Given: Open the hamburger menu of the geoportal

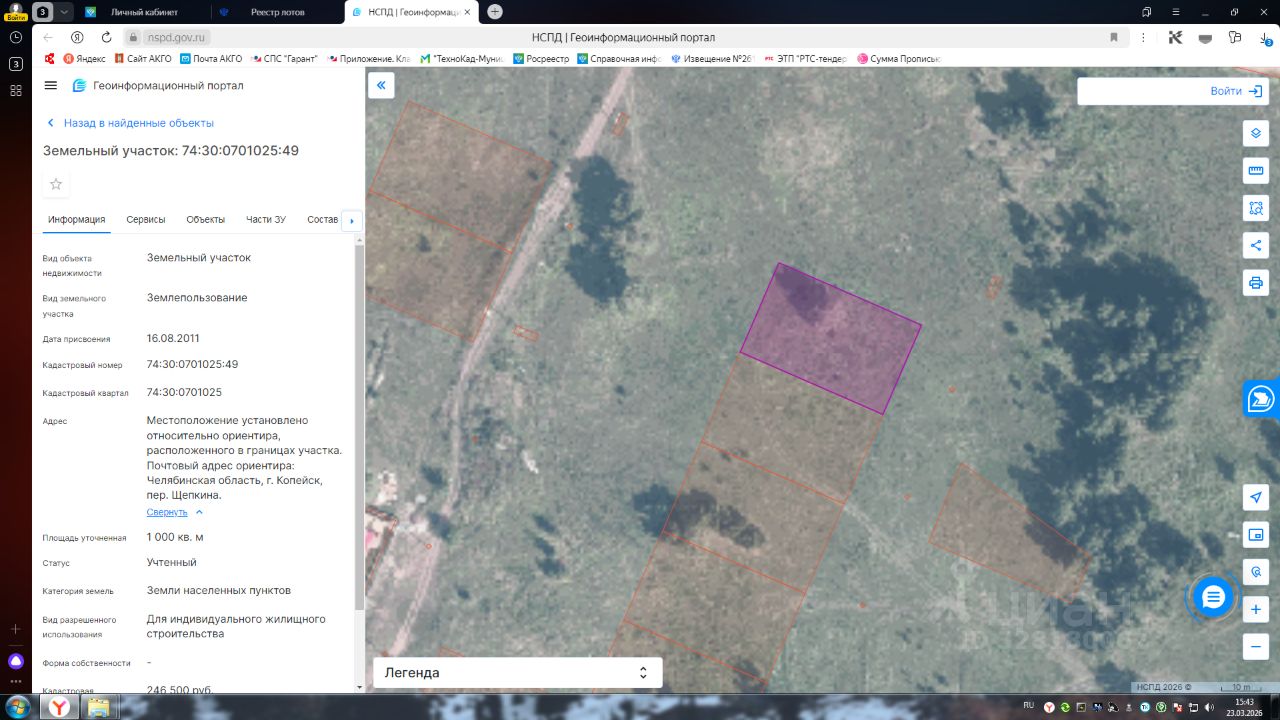Looking at the screenshot, I should coord(51,86).
